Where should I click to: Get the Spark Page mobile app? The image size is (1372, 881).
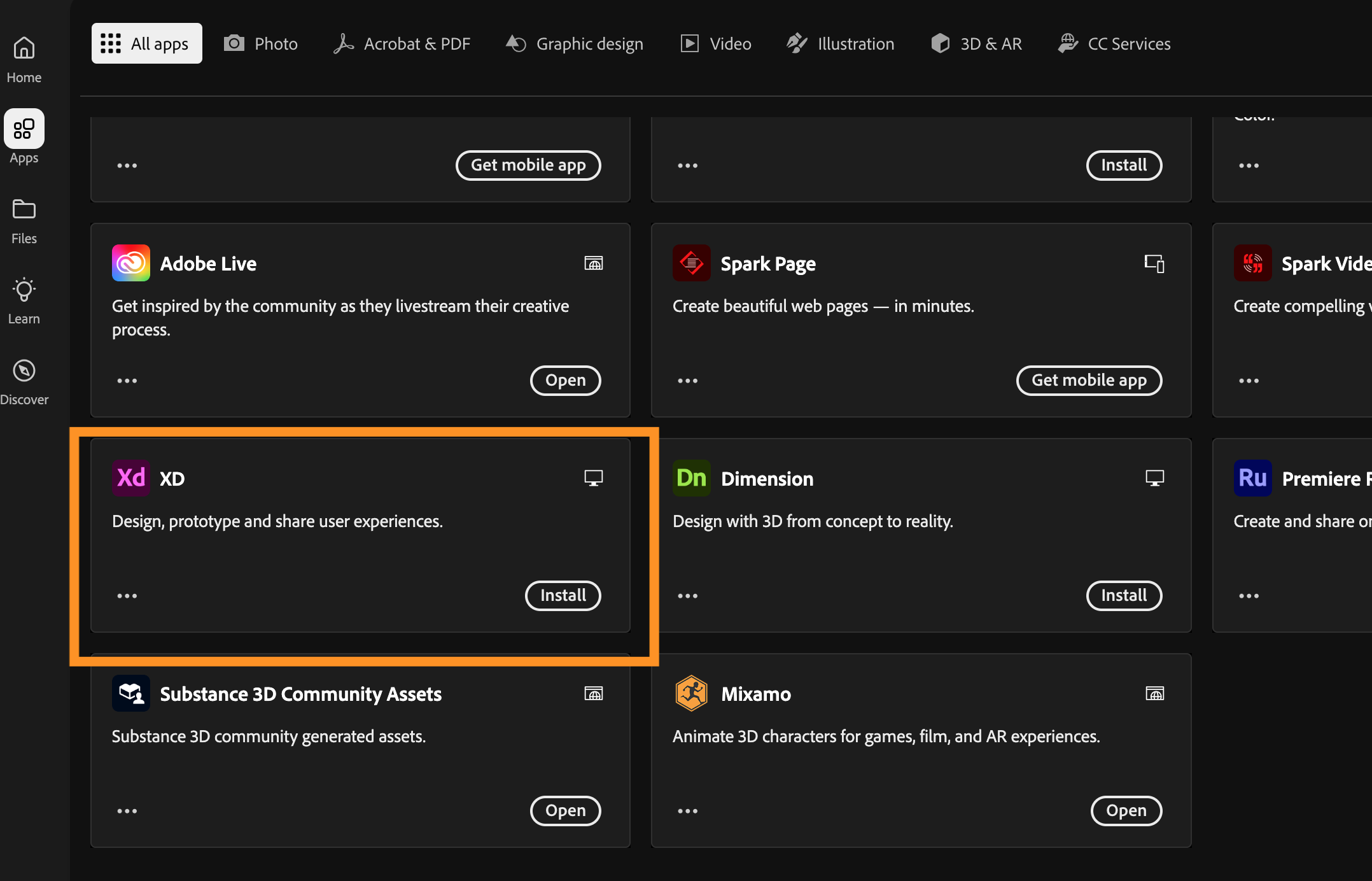coord(1089,380)
